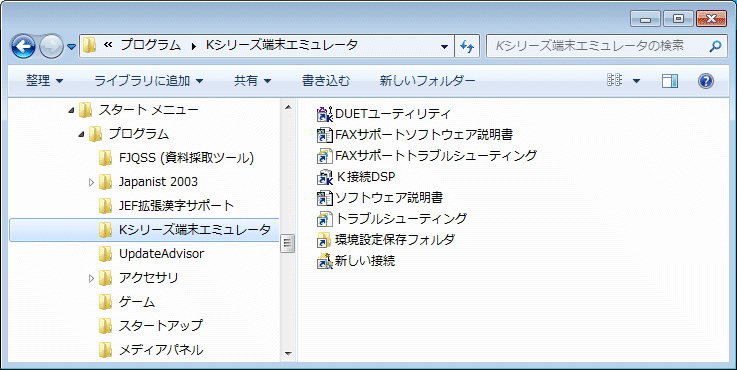Open the ライブラリに追加 menu

(x=149, y=81)
